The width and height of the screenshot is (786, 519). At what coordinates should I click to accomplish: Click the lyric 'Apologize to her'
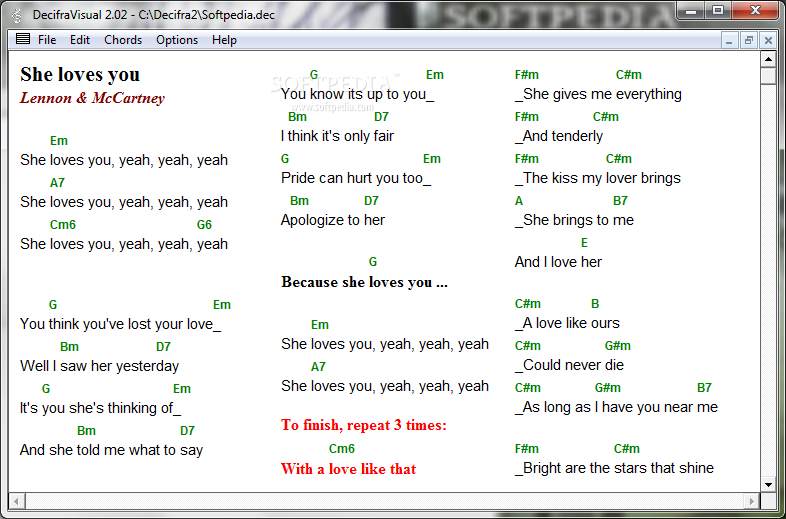(333, 220)
